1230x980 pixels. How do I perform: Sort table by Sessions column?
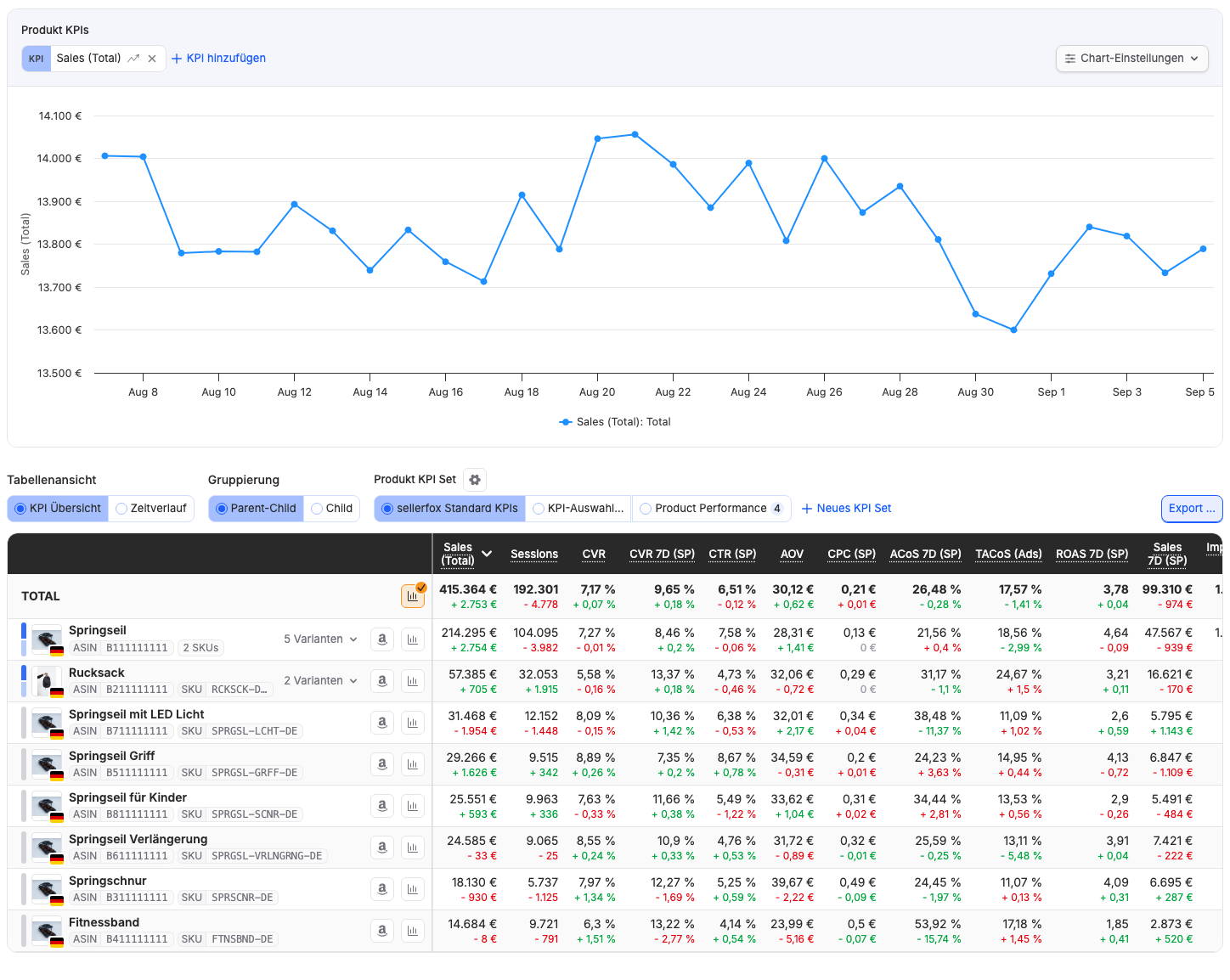(534, 555)
